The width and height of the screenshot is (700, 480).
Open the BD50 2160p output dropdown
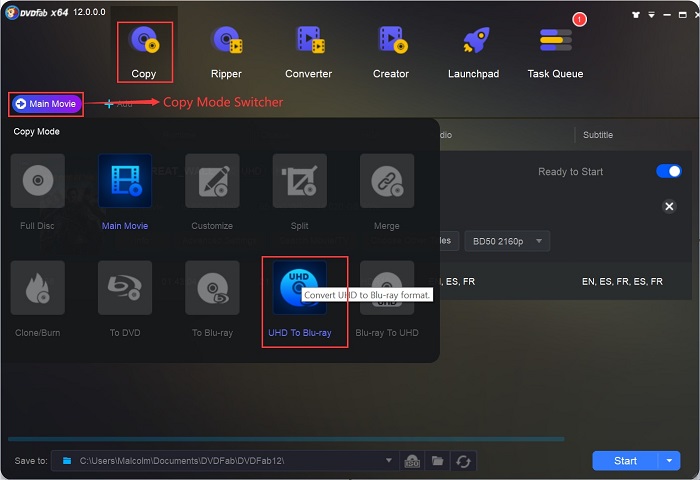click(x=507, y=241)
